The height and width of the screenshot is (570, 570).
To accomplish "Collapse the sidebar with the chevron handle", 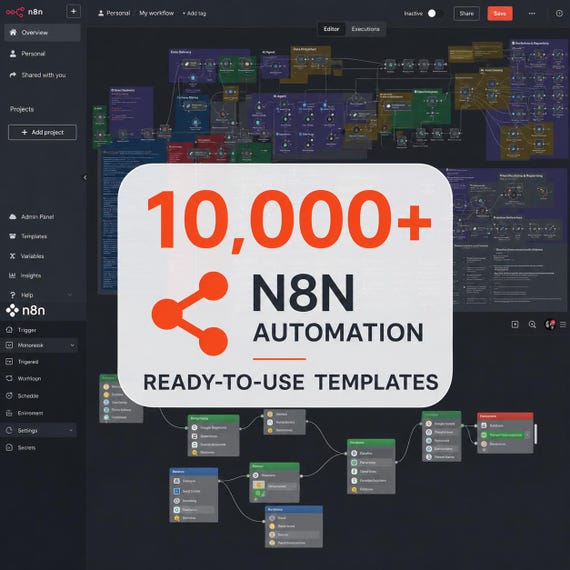I will pyautogui.click(x=85, y=177).
